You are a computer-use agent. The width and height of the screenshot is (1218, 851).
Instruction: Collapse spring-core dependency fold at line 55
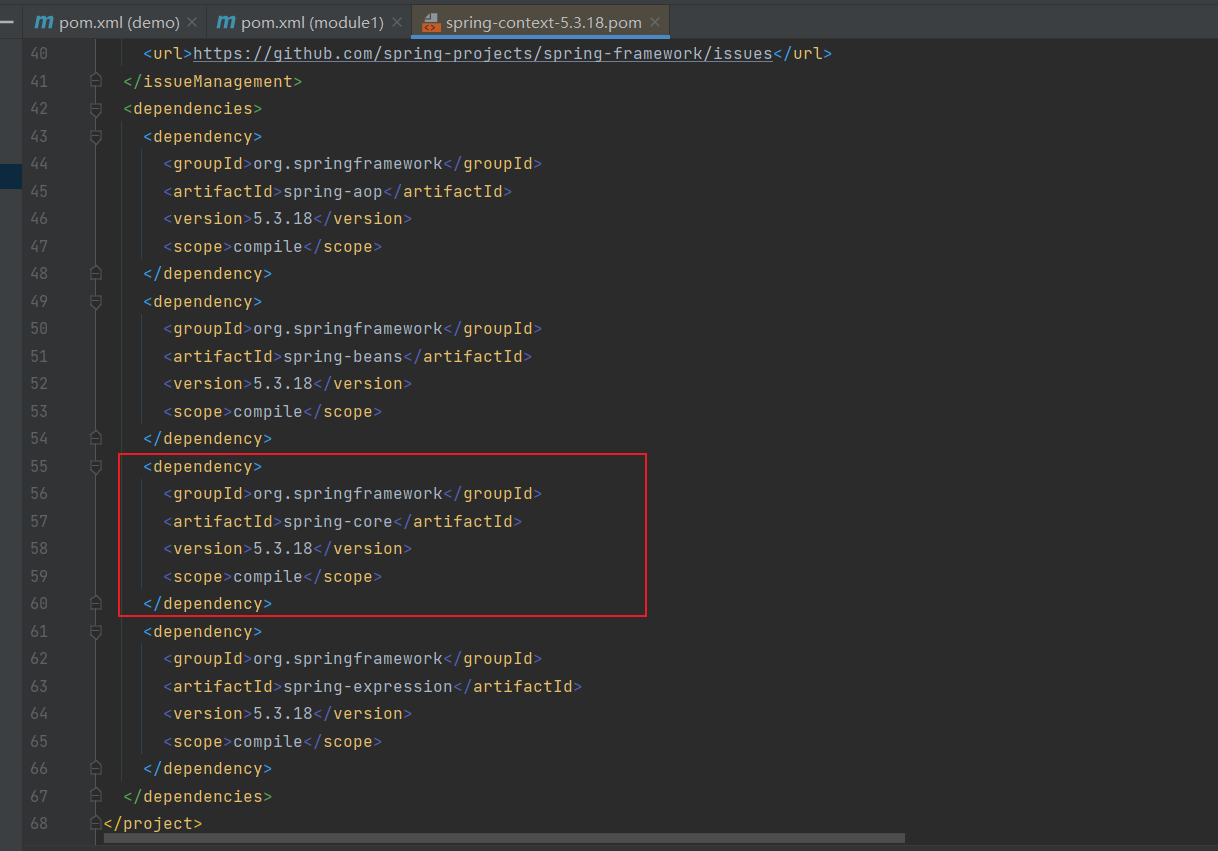[x=96, y=466]
